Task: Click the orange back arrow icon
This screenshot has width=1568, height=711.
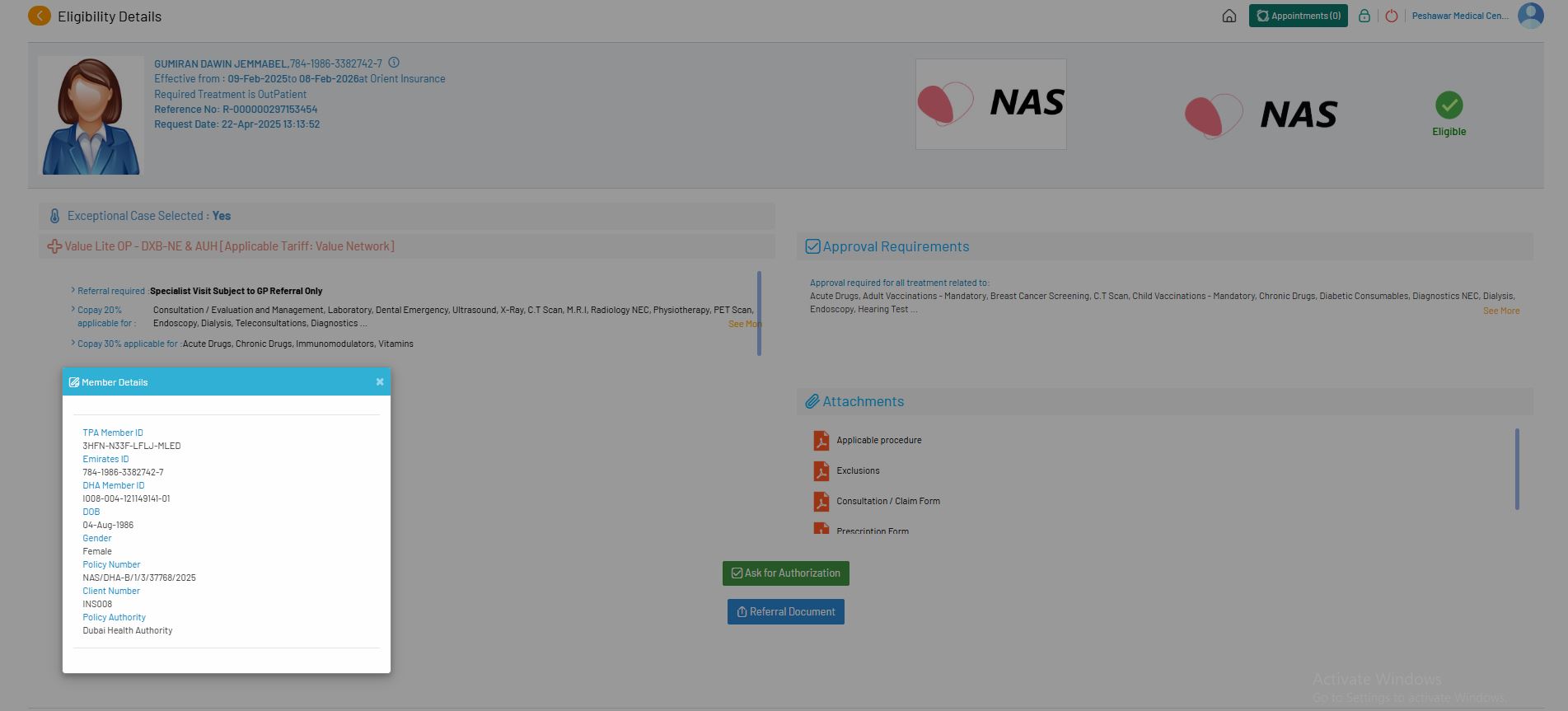Action: click(39, 16)
